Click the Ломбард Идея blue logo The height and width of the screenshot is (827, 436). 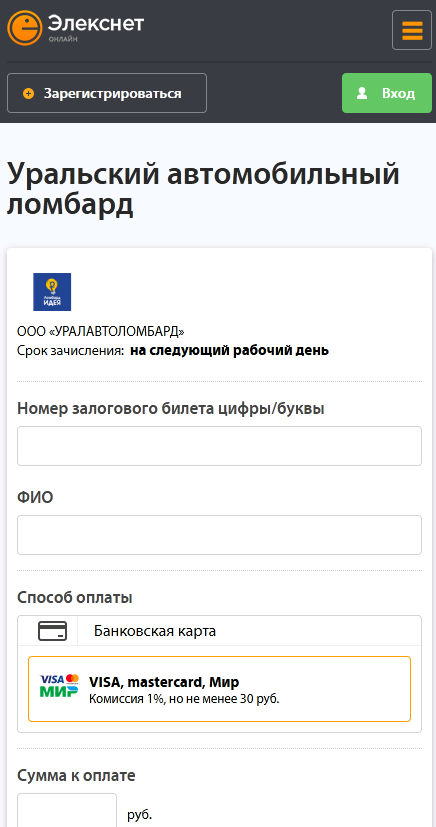tap(52, 292)
